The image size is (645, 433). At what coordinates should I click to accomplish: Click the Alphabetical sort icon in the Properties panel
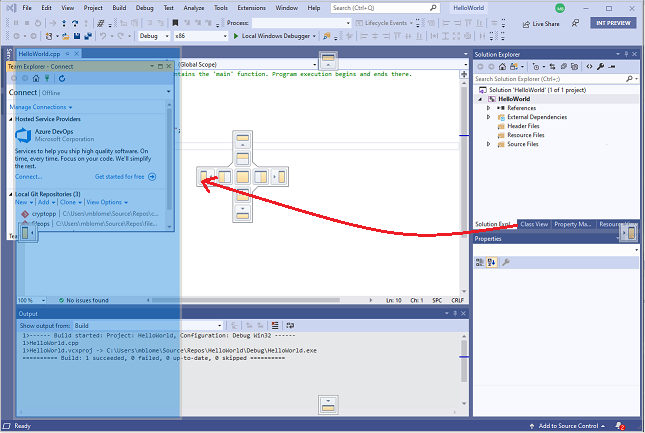click(492, 262)
